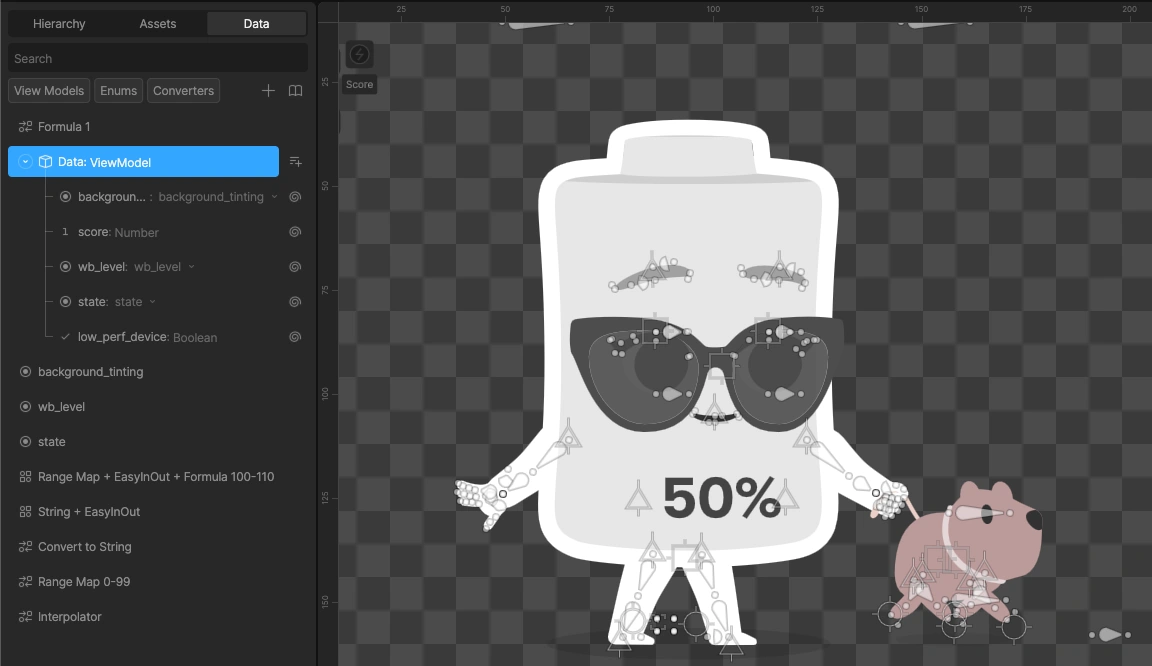Screen dimensions: 1152x666
Task: Open the book icon next to plus
Action: tap(295, 91)
